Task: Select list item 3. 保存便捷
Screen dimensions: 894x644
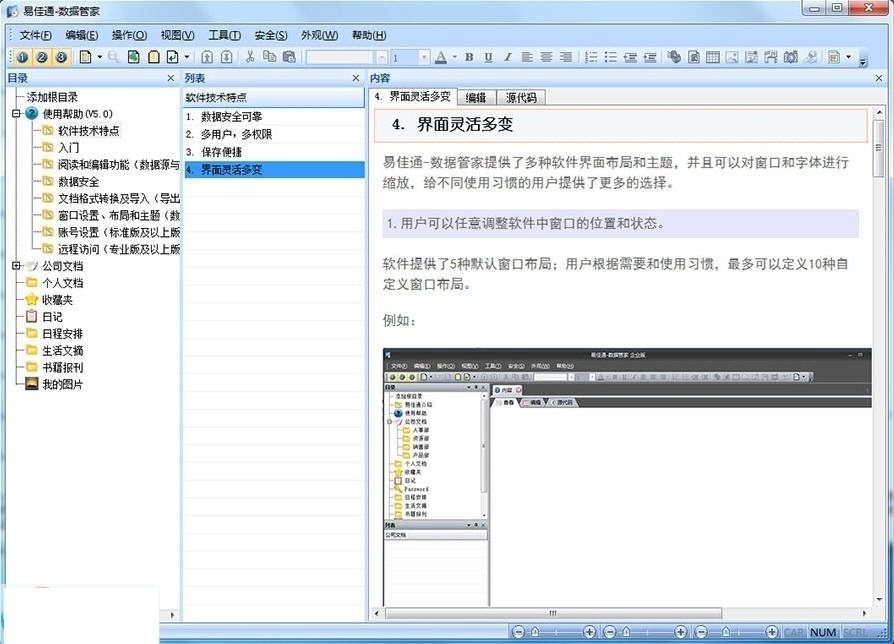Action: coord(274,152)
